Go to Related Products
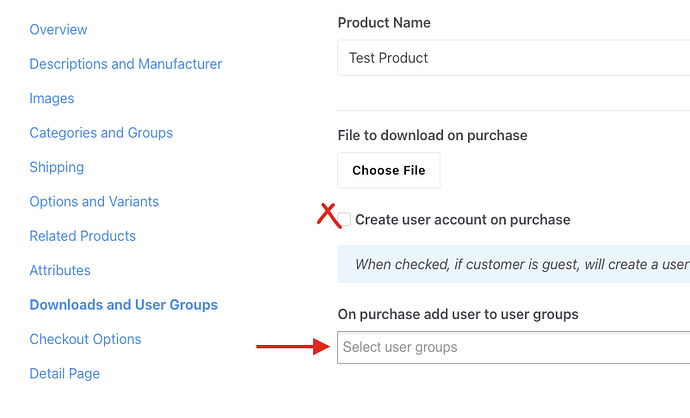The width and height of the screenshot is (690, 418). coord(83,236)
